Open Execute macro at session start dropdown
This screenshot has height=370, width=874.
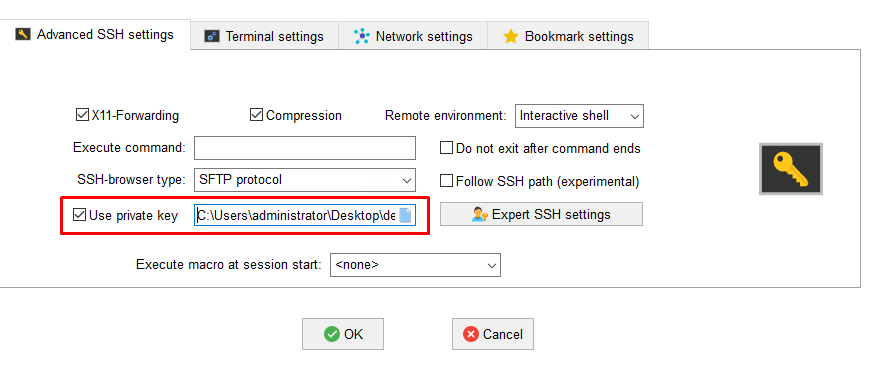point(415,265)
